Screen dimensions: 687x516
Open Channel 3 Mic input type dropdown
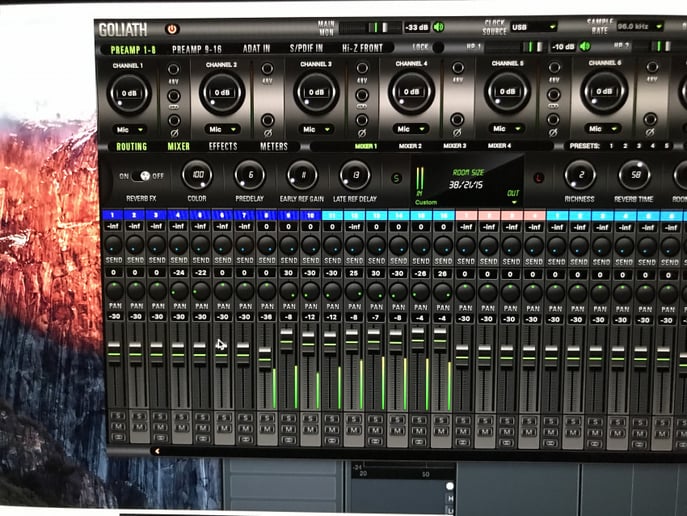[x=316, y=129]
